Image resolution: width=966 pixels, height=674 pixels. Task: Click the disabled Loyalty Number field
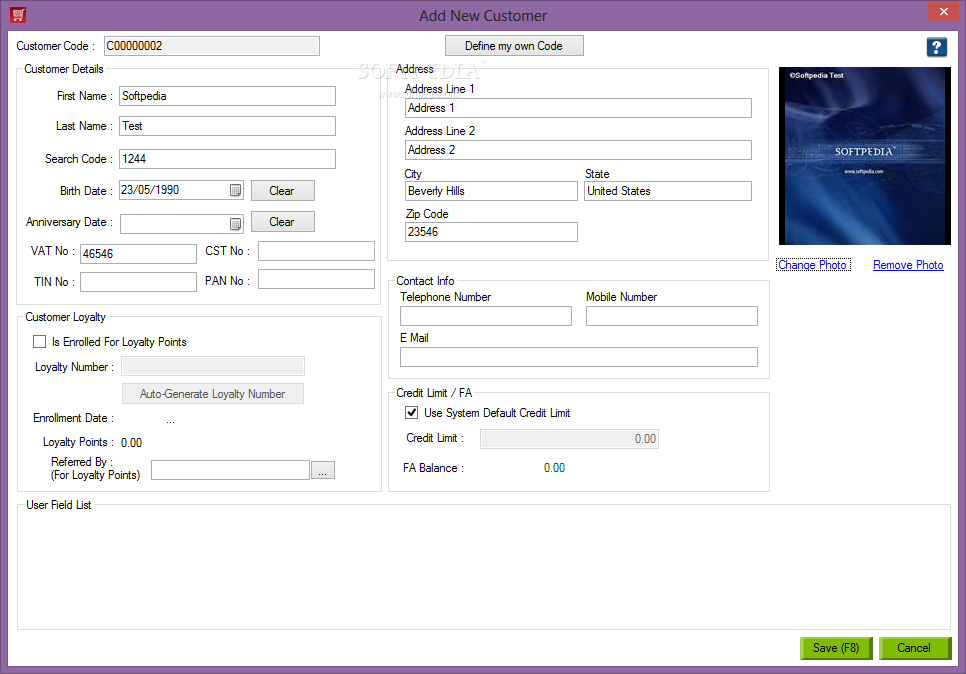pos(213,366)
